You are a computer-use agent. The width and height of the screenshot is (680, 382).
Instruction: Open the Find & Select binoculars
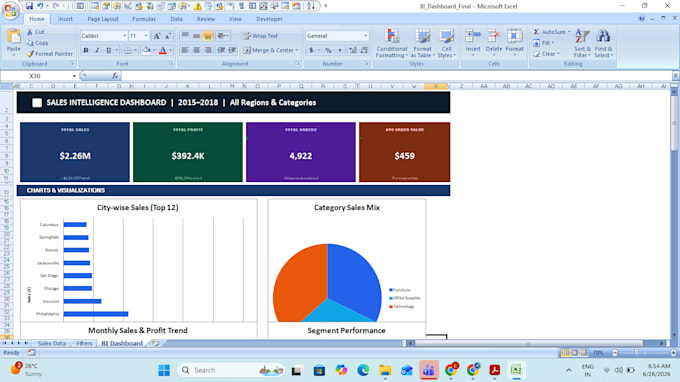point(603,43)
